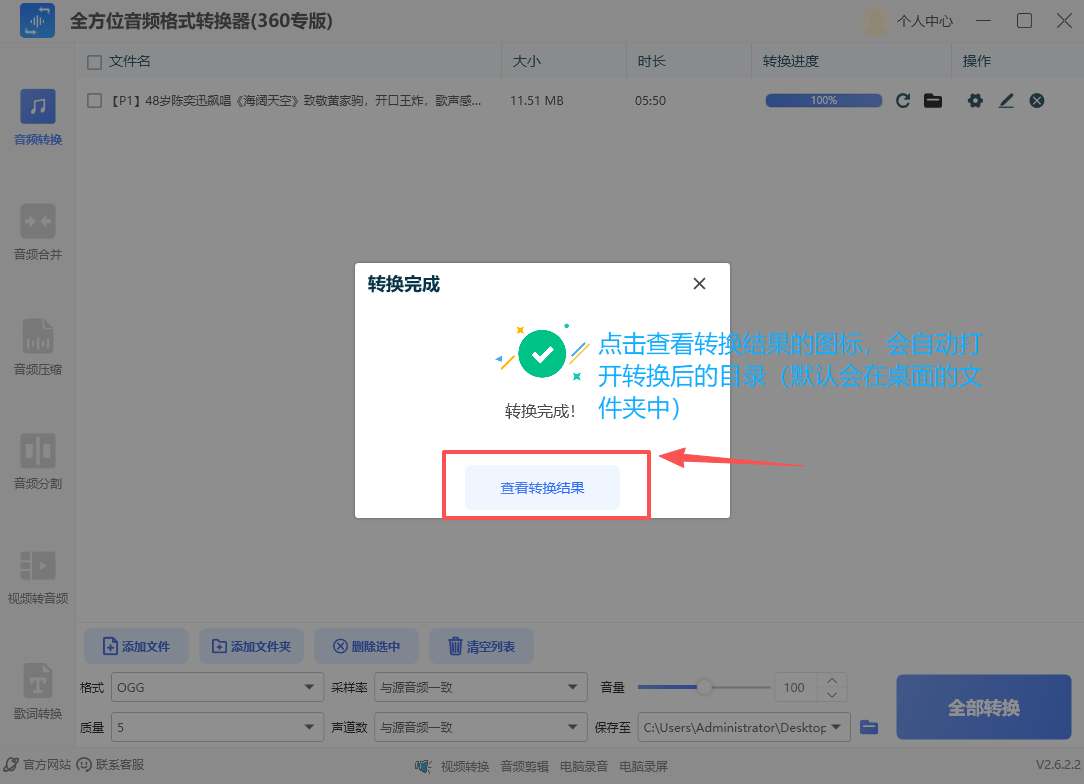This screenshot has width=1084, height=784.
Task: Open the folder browser next to 保存至
Action: 868,727
